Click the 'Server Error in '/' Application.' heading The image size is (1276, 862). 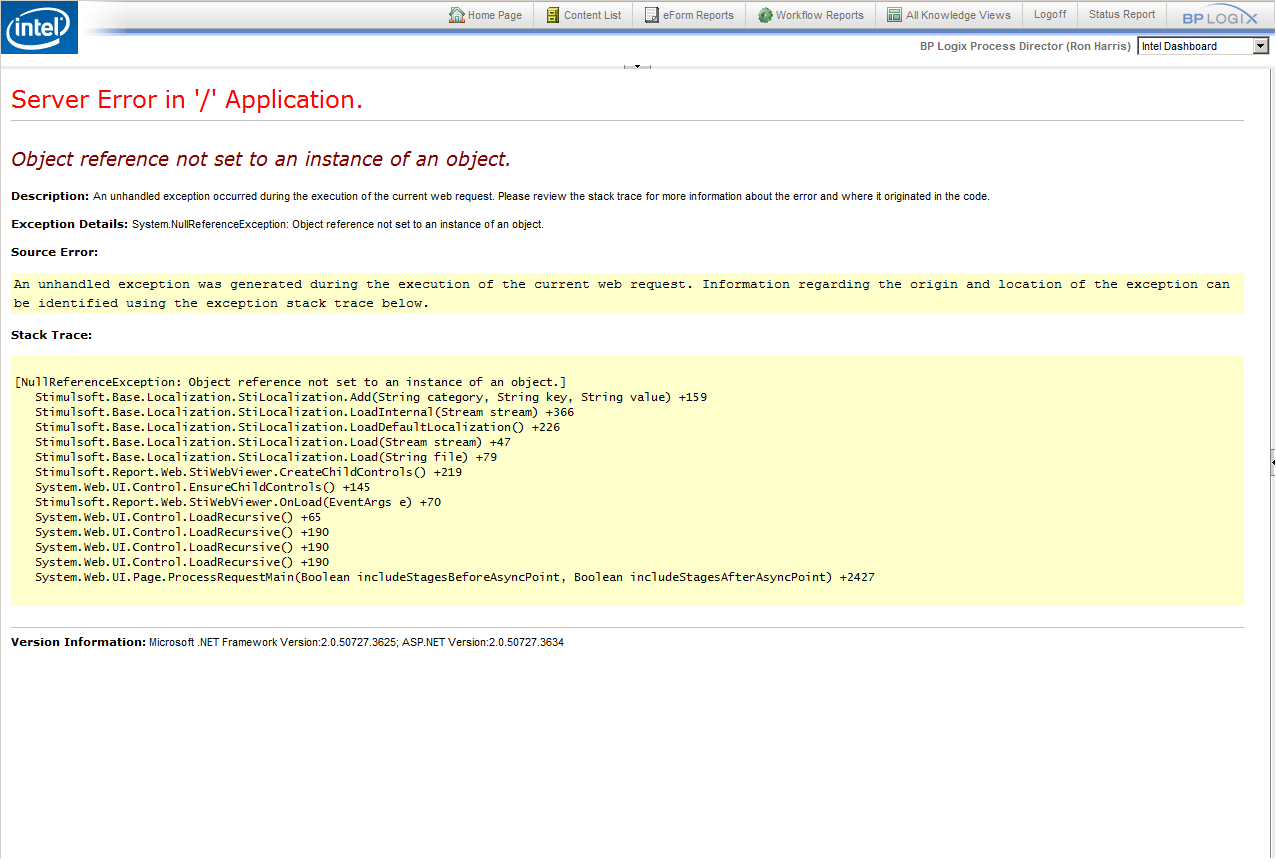click(x=187, y=99)
